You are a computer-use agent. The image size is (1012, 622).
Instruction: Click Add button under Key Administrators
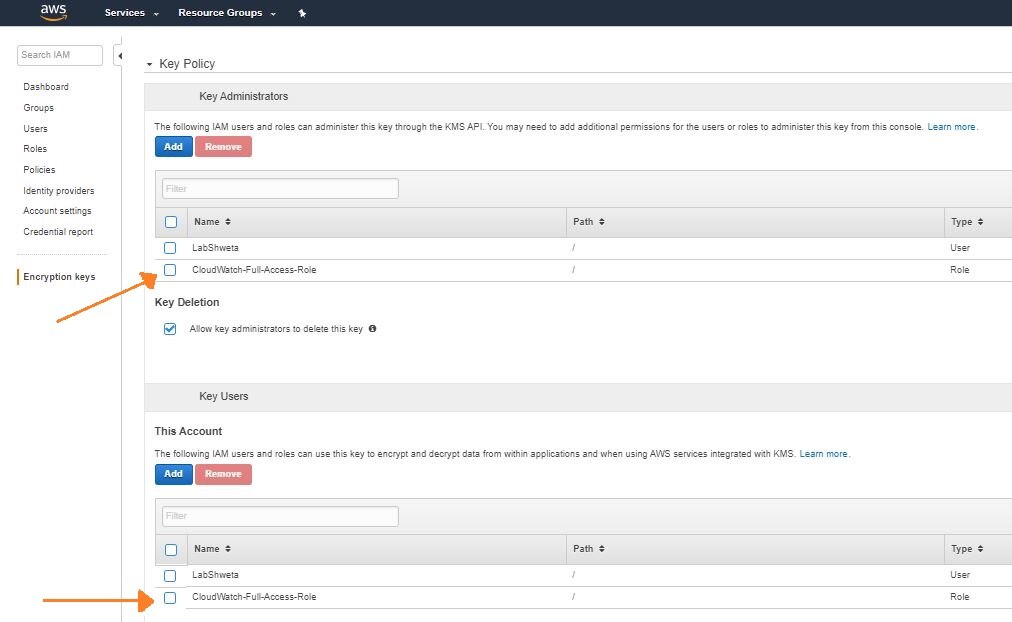173,146
